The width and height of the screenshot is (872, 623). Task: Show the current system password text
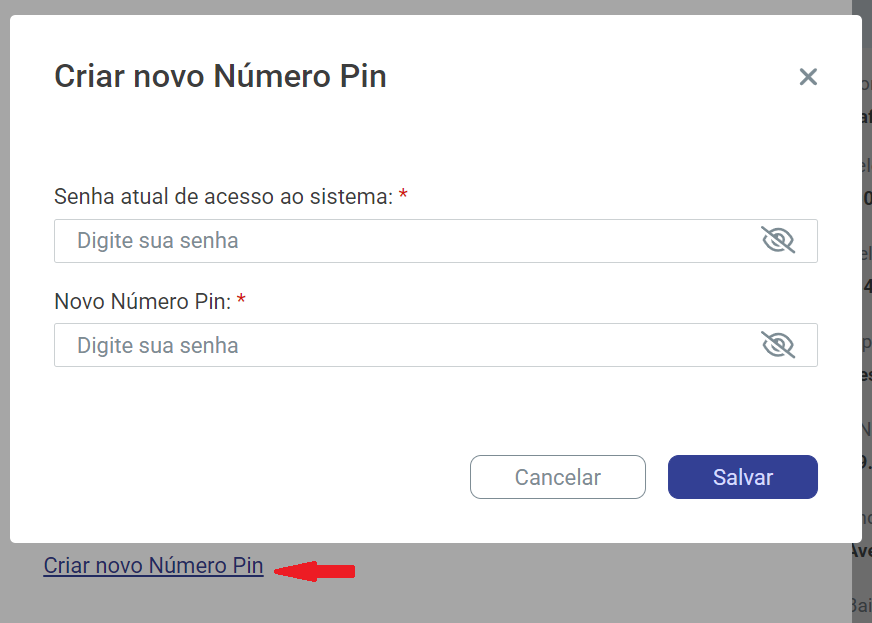pyautogui.click(x=777, y=241)
